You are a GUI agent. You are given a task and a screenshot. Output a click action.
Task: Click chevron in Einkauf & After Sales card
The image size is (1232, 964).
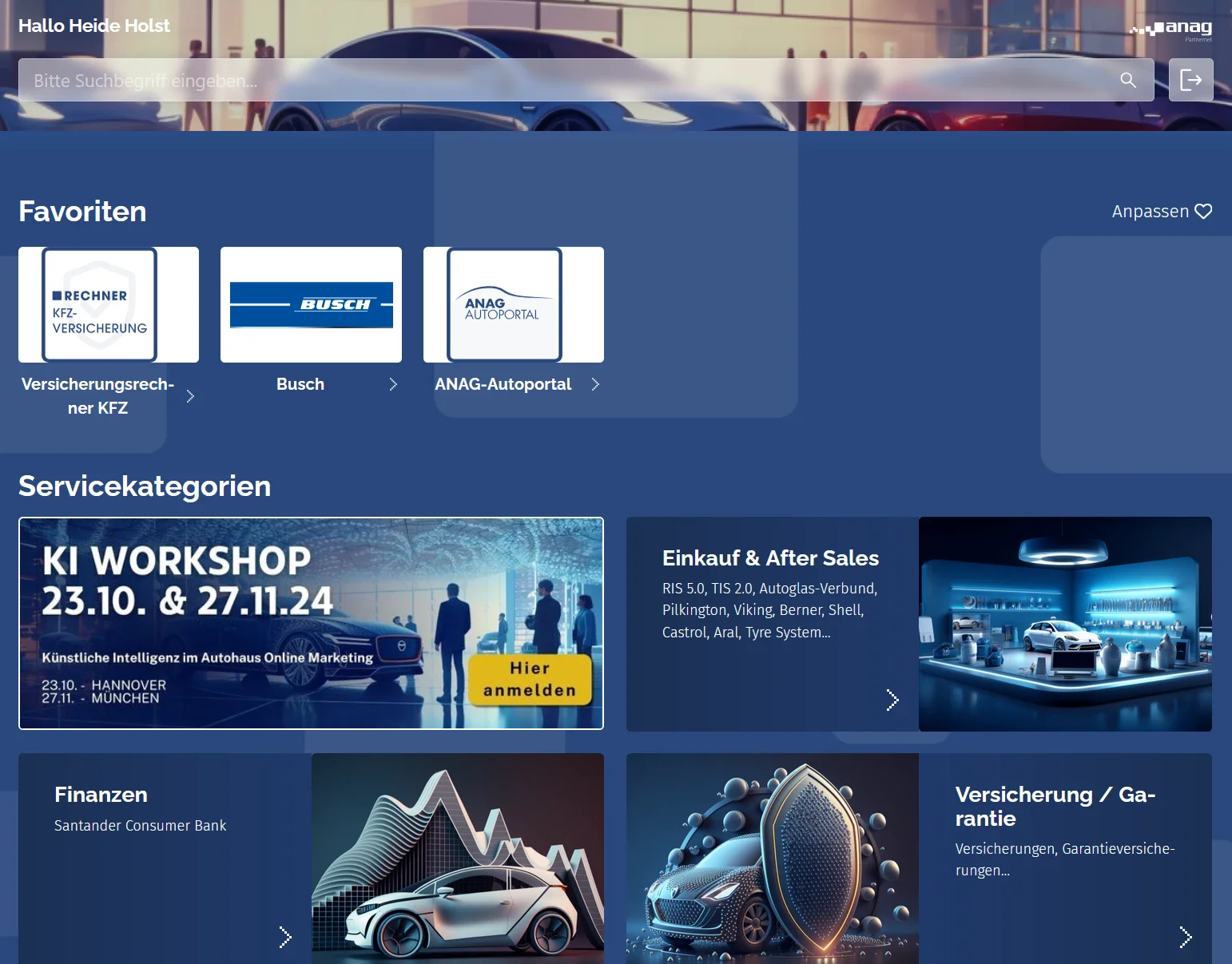pos(892,700)
